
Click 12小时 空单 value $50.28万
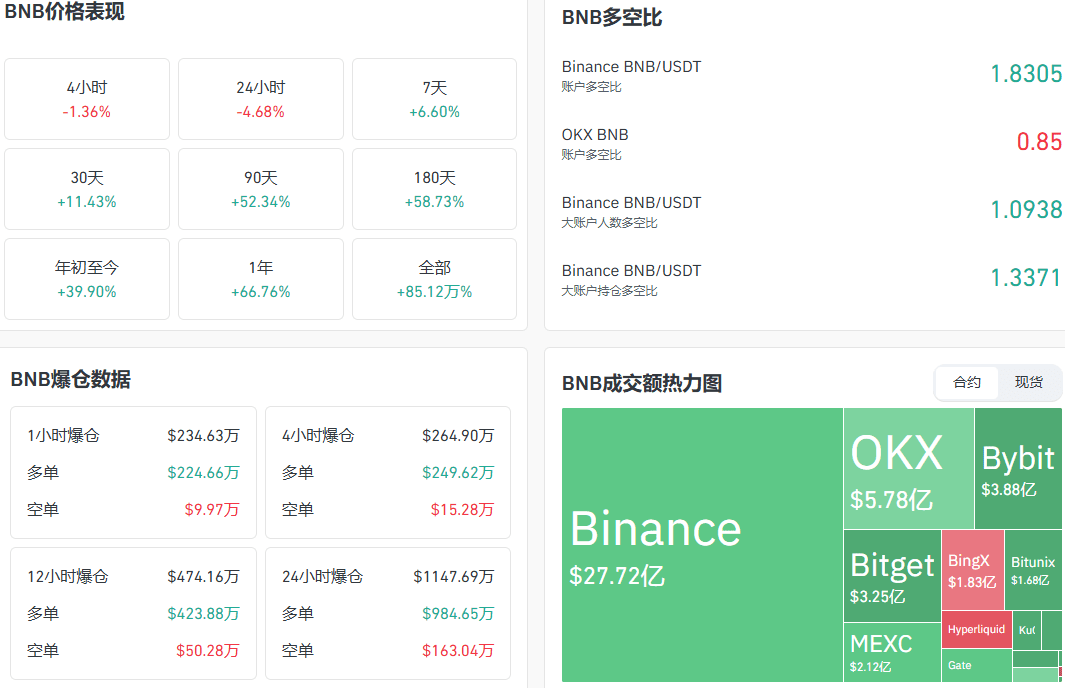coord(207,651)
